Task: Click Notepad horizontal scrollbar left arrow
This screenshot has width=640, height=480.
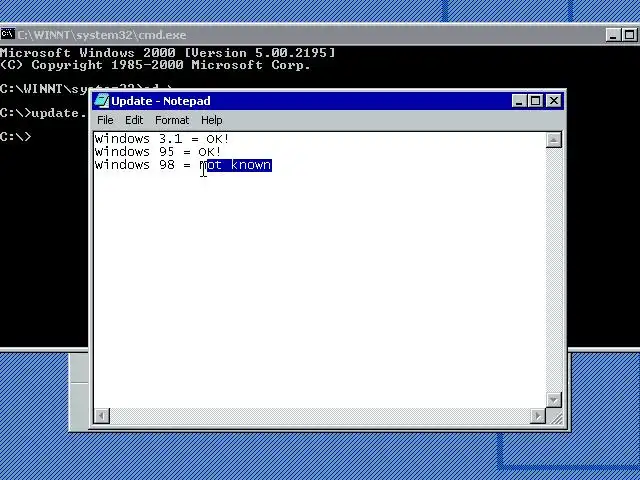Action: pyautogui.click(x=102, y=416)
